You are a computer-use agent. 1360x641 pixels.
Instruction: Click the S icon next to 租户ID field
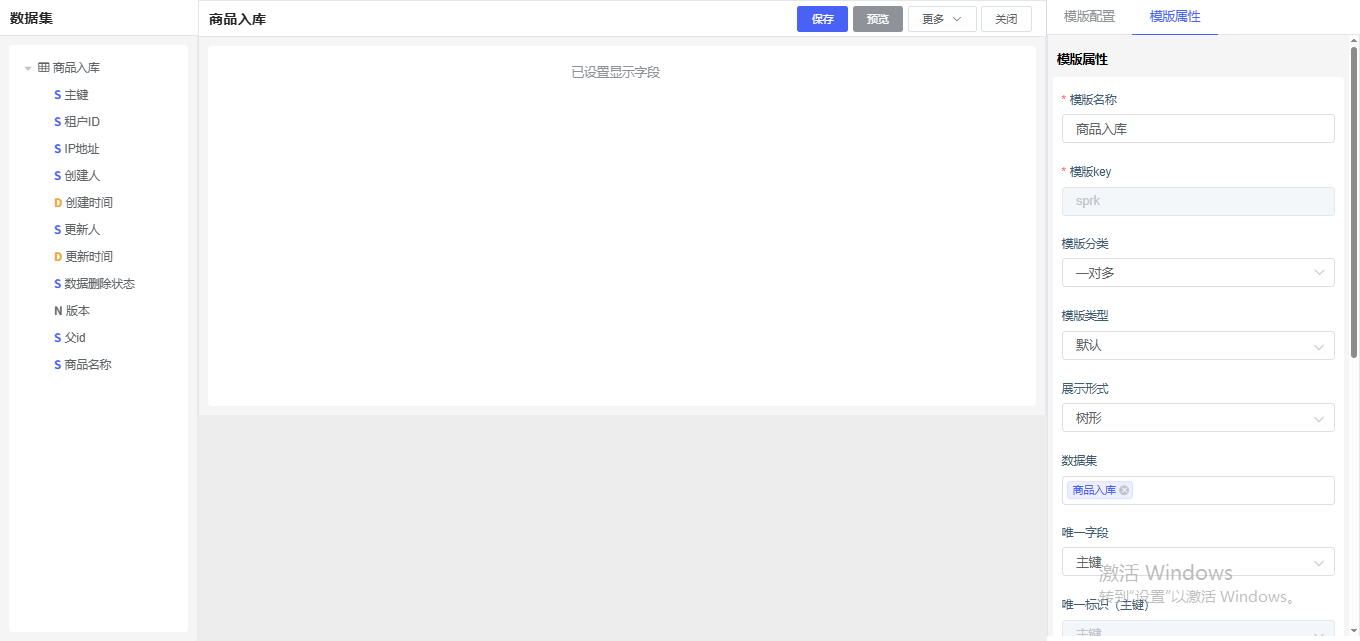(x=58, y=121)
